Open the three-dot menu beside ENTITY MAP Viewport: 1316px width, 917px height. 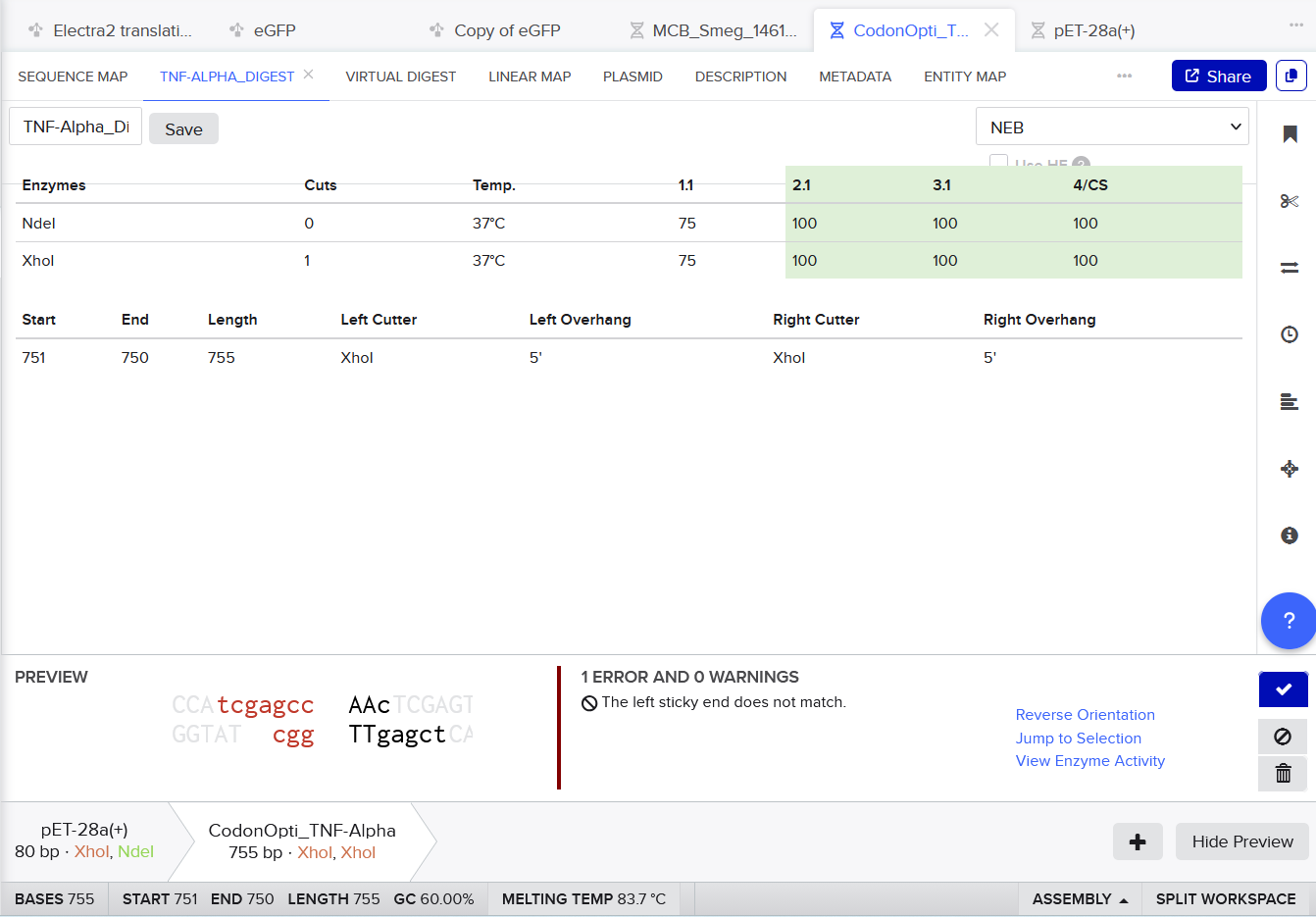click(x=1124, y=76)
